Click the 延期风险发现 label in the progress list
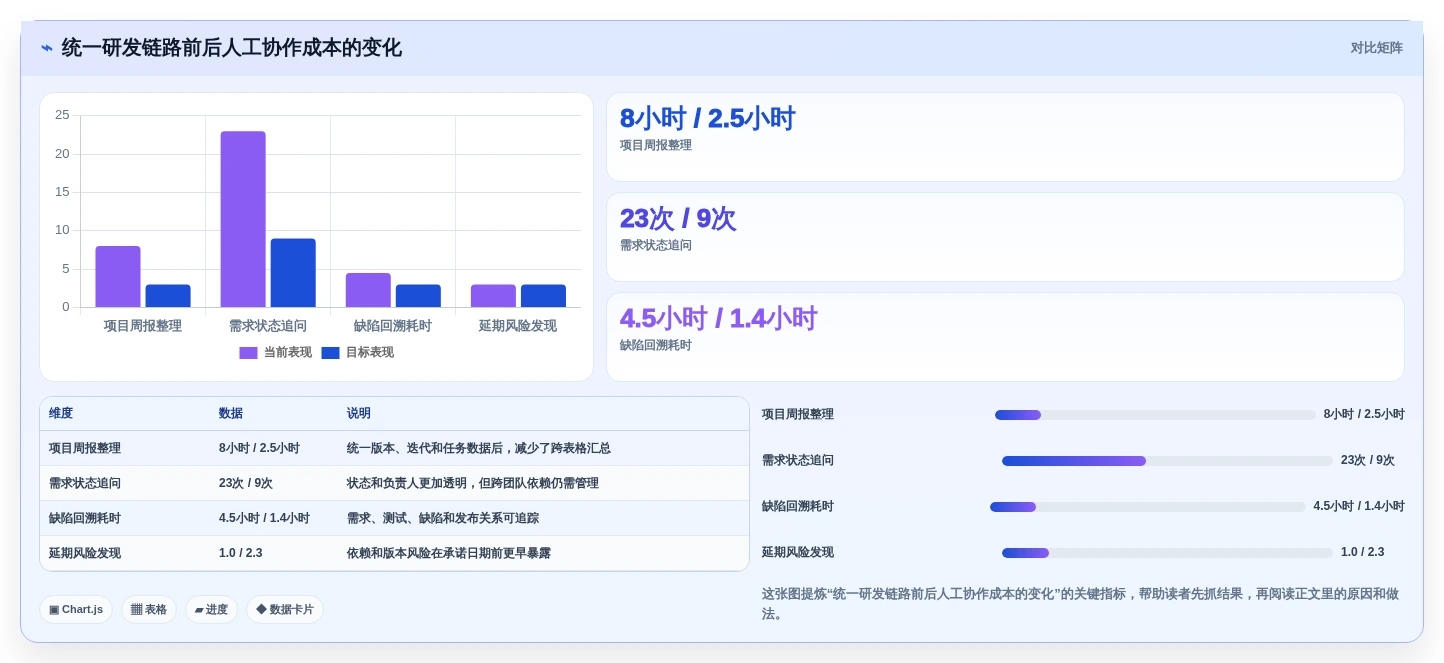Image resolution: width=1444 pixels, height=663 pixels. [798, 553]
